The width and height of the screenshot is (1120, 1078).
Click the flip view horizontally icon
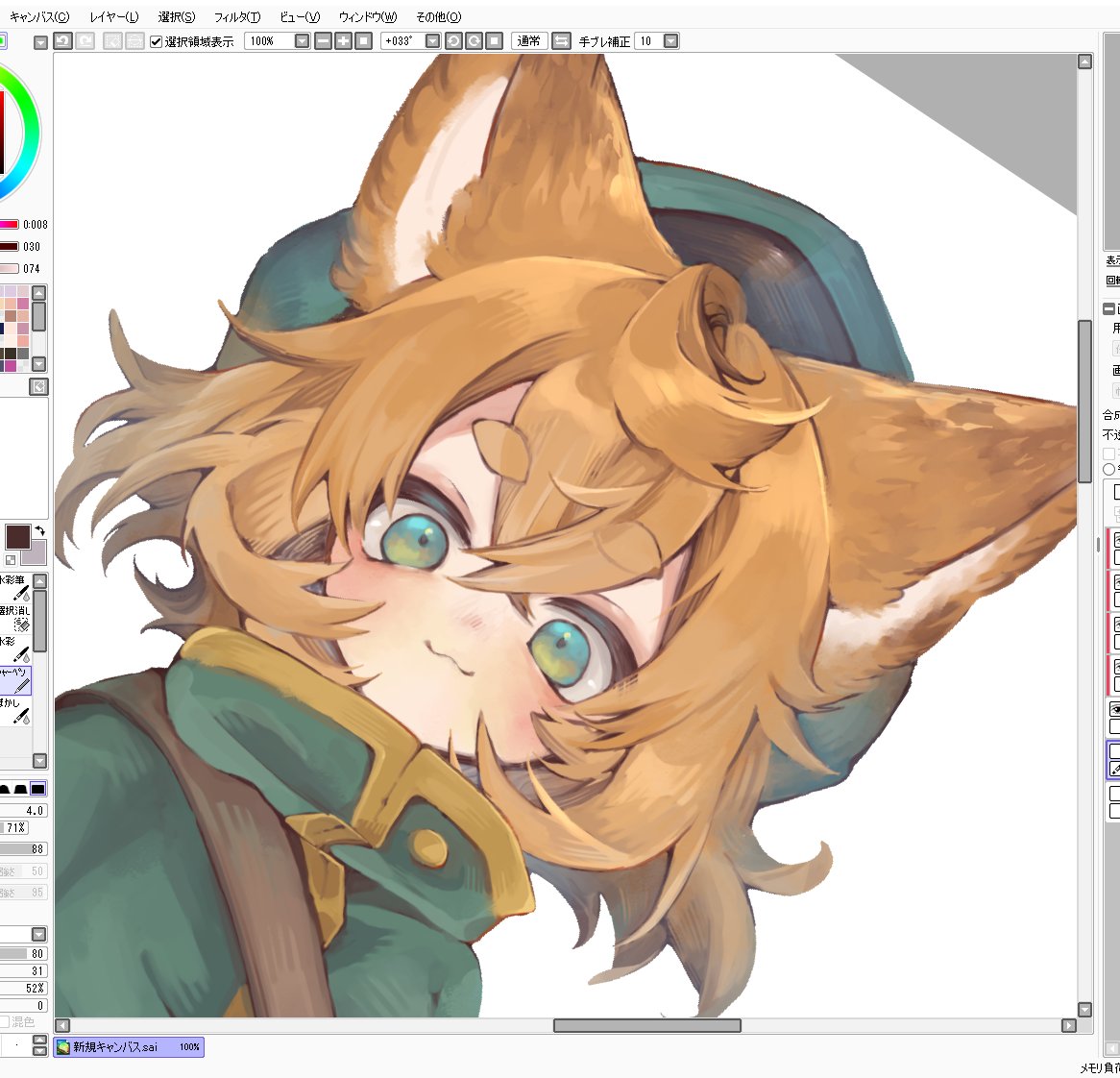561,41
